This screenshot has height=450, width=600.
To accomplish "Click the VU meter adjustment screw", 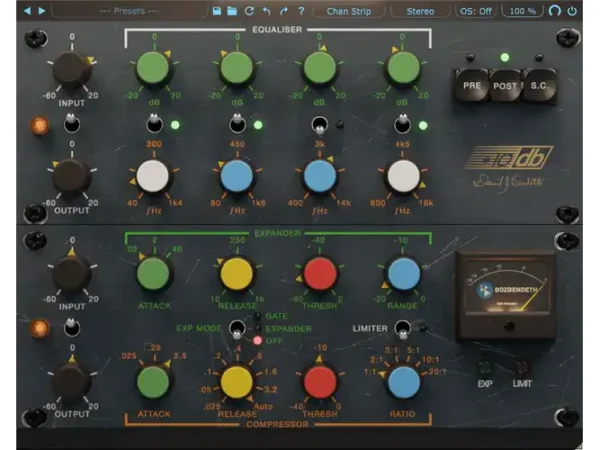I will pyautogui.click(x=509, y=326).
